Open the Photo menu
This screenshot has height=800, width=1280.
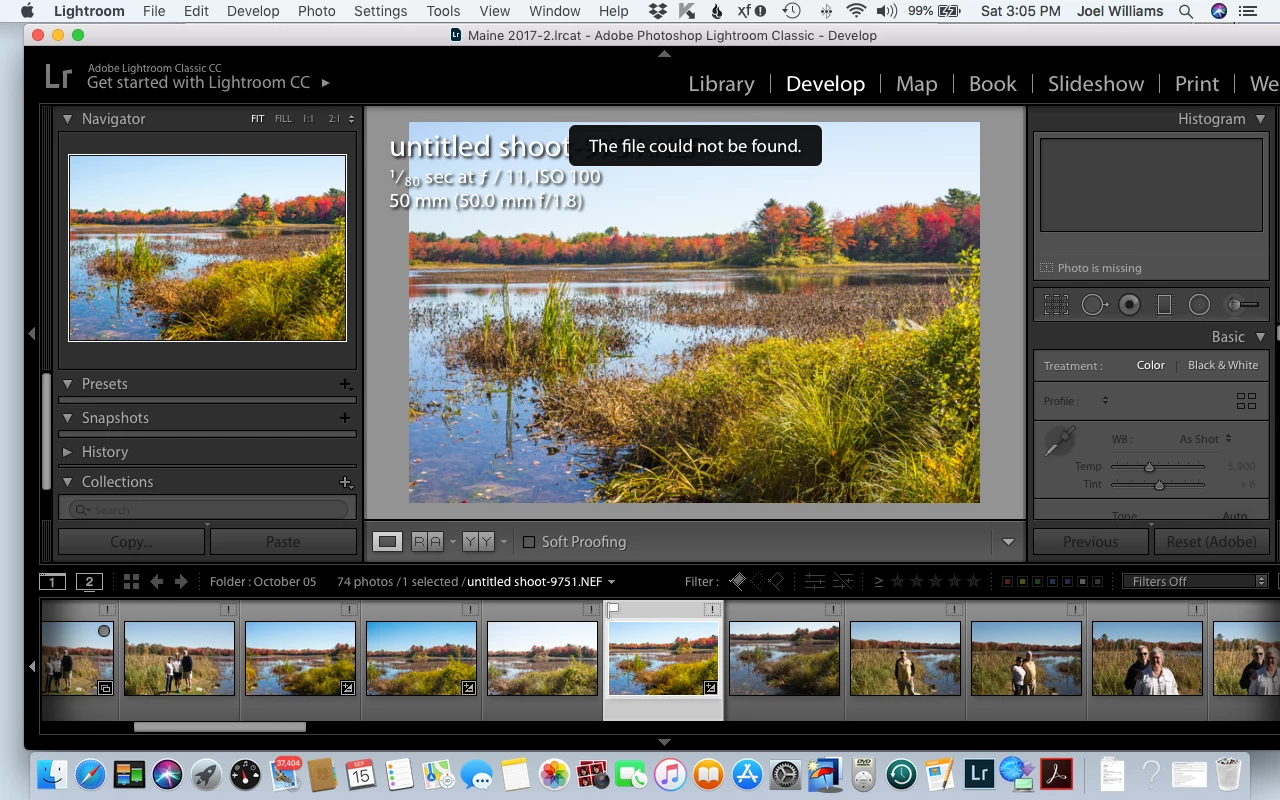pyautogui.click(x=316, y=12)
